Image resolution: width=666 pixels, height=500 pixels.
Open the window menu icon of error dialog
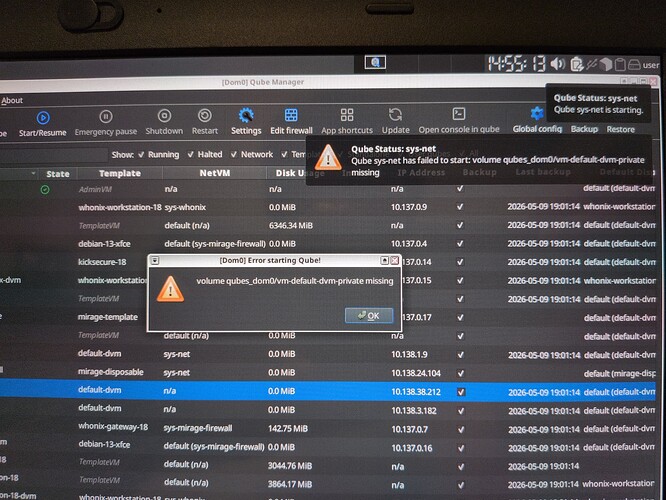point(155,260)
